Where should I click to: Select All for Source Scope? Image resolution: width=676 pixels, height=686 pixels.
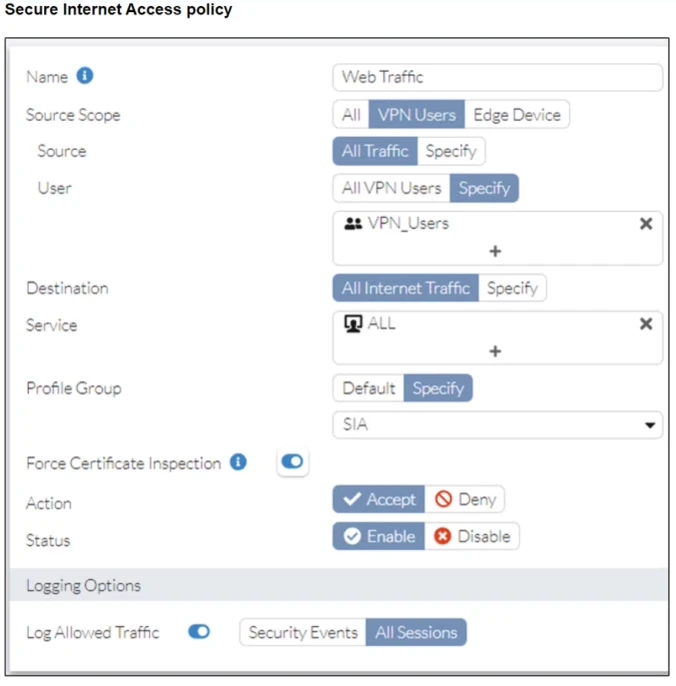point(351,114)
